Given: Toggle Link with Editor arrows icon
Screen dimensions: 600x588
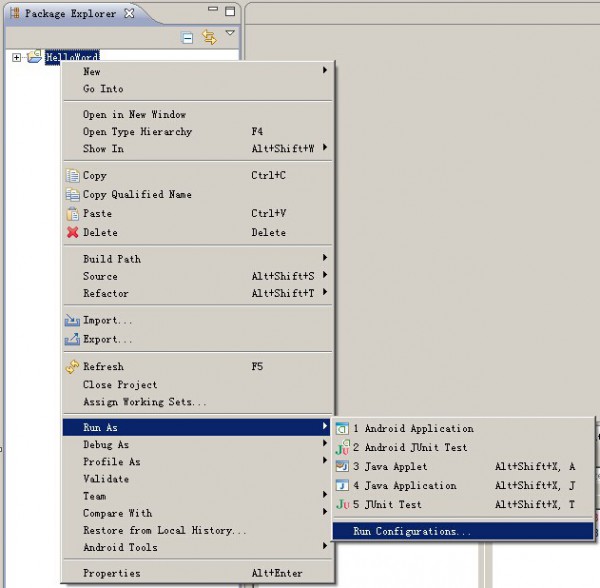Looking at the screenshot, I should click(x=209, y=37).
